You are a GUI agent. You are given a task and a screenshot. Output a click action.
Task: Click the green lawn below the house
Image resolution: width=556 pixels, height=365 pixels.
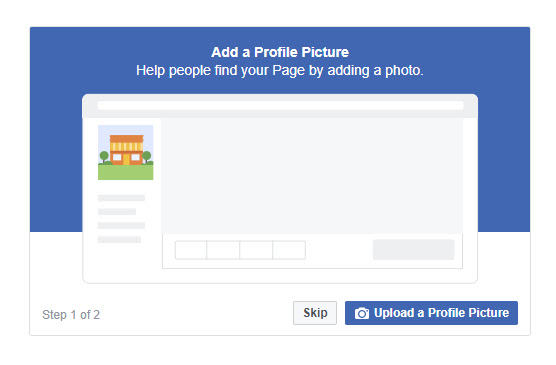pos(126,172)
